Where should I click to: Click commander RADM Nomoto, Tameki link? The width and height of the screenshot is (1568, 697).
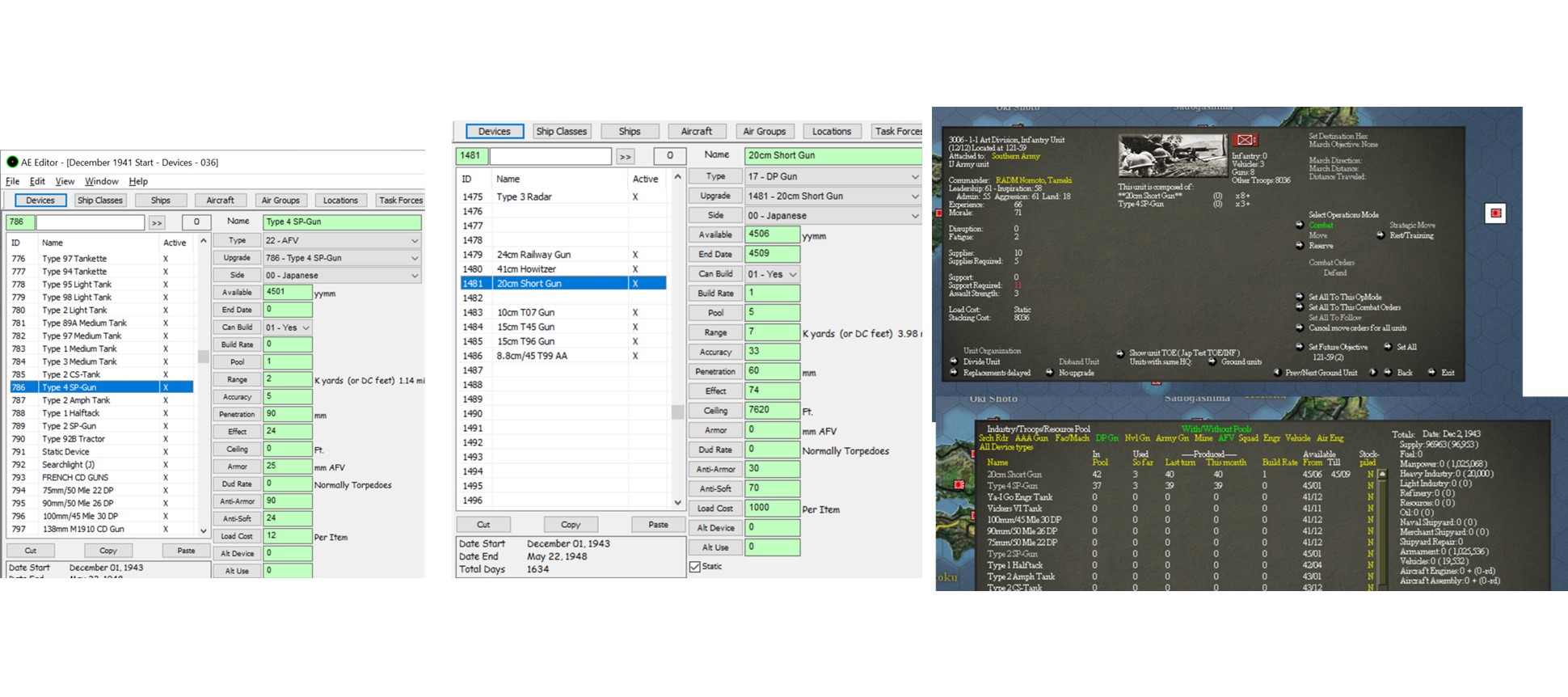click(1034, 180)
